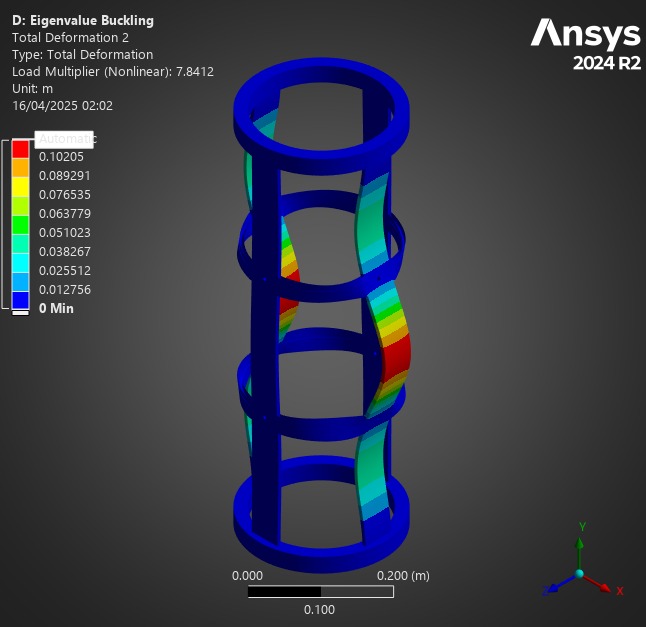
Task: Click the 0.10205 legend value
Action: [61, 156]
